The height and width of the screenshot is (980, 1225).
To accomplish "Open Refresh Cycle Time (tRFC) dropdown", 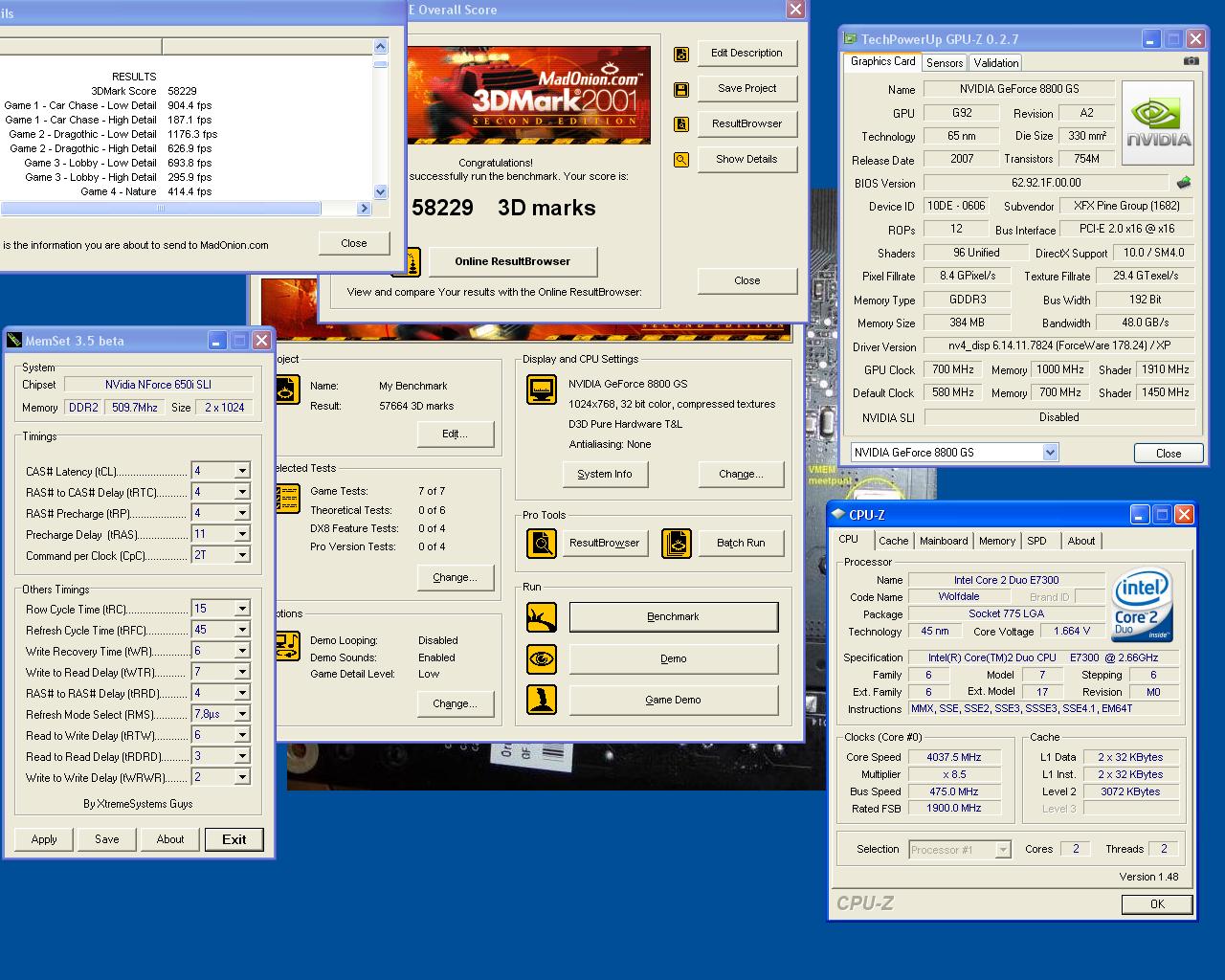I will pos(242,630).
